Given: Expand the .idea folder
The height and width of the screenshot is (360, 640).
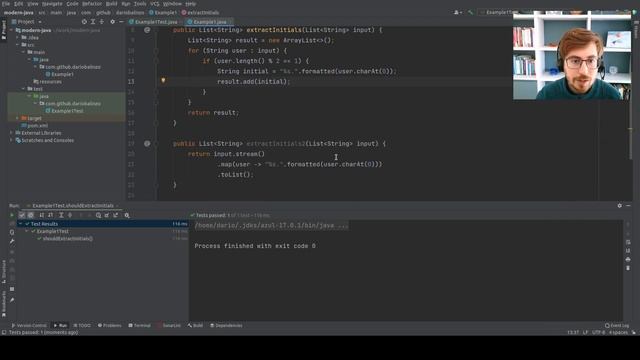Looking at the screenshot, I should [x=18, y=38].
